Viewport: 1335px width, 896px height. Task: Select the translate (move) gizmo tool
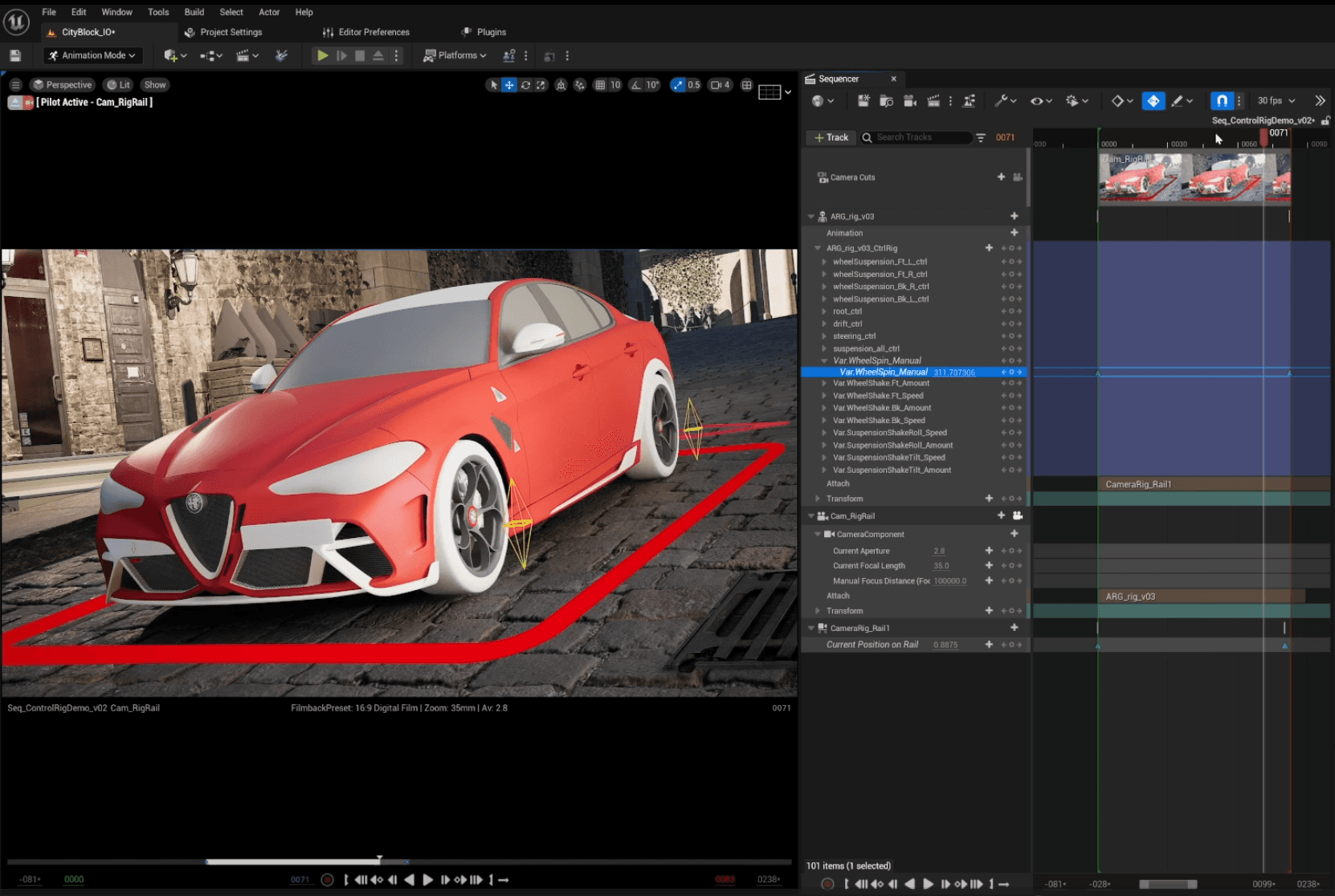tap(509, 85)
